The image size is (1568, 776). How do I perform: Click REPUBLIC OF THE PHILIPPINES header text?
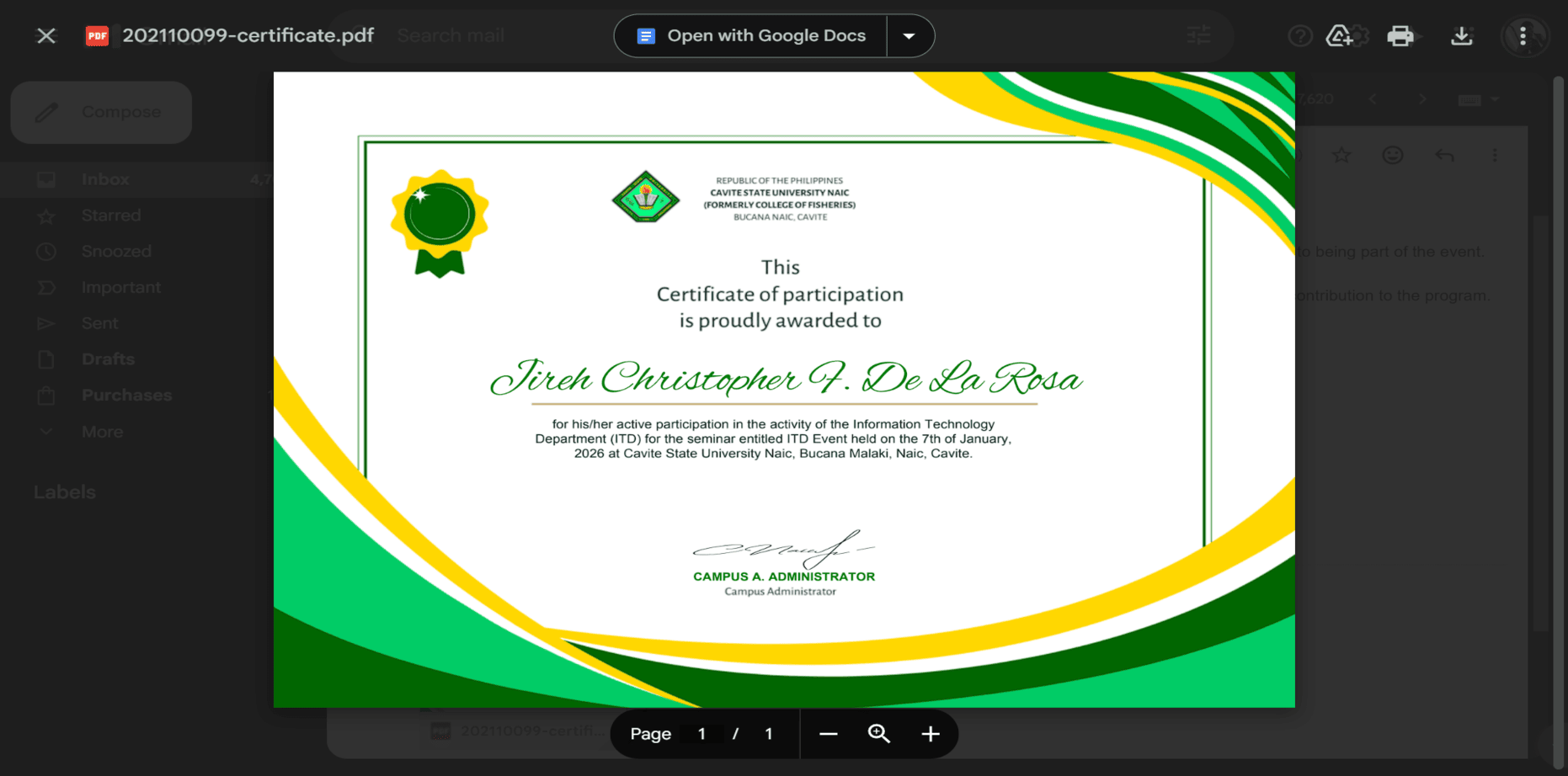(780, 180)
